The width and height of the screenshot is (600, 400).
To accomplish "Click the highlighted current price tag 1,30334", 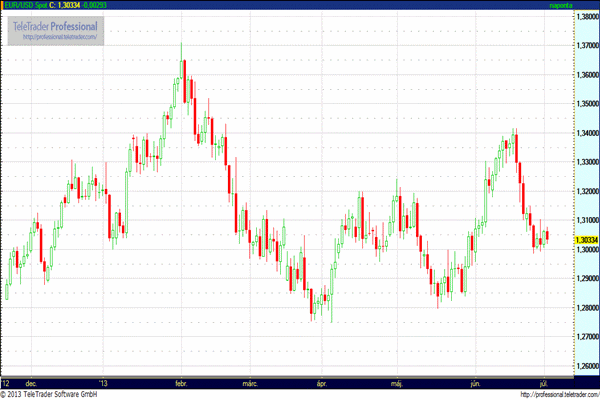I will (586, 240).
